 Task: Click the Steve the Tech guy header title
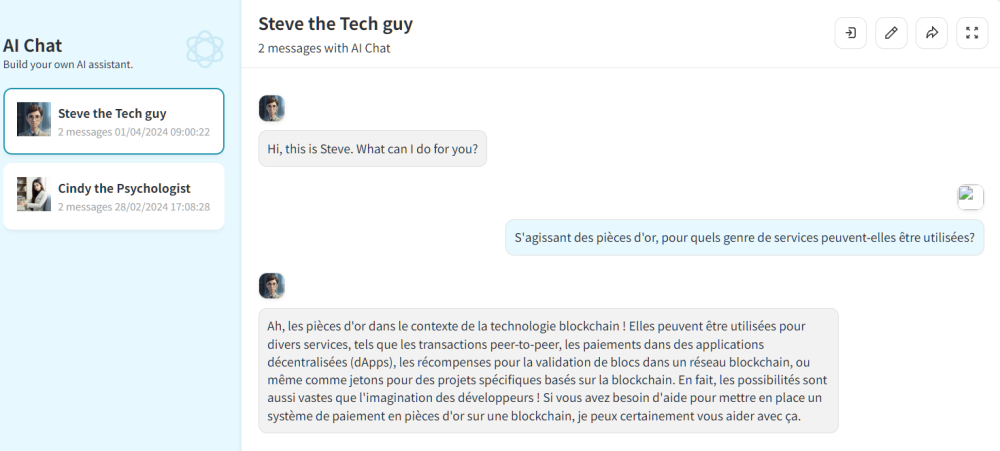pos(335,24)
